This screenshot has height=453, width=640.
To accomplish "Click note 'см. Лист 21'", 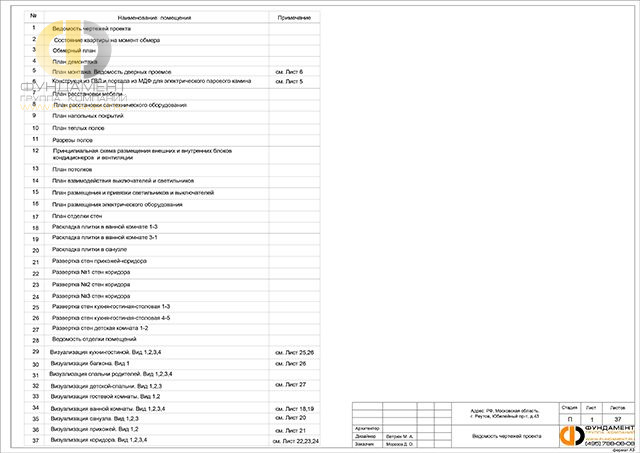I will 291,431.
